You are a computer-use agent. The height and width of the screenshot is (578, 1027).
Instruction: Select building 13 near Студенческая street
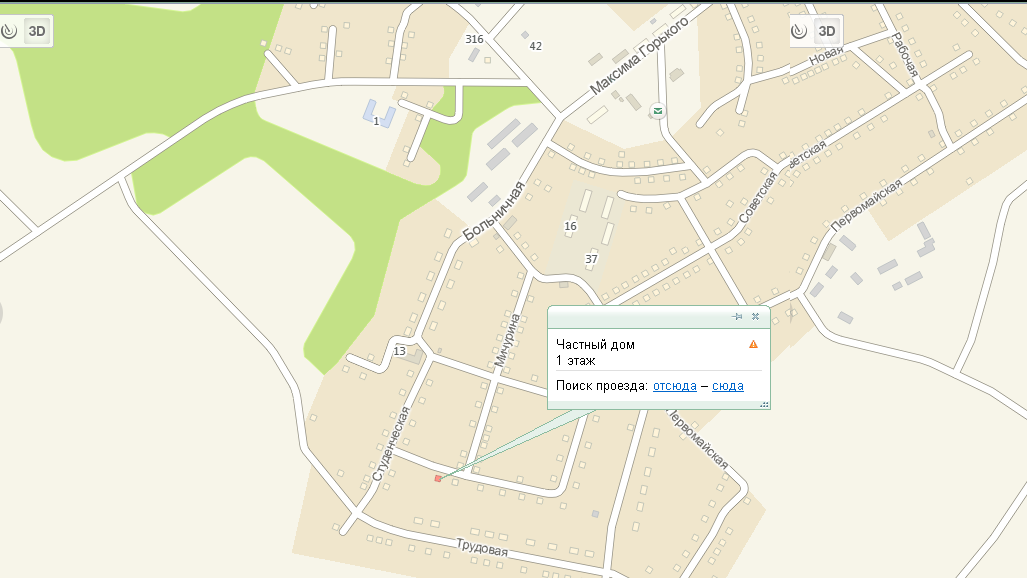pyautogui.click(x=400, y=351)
